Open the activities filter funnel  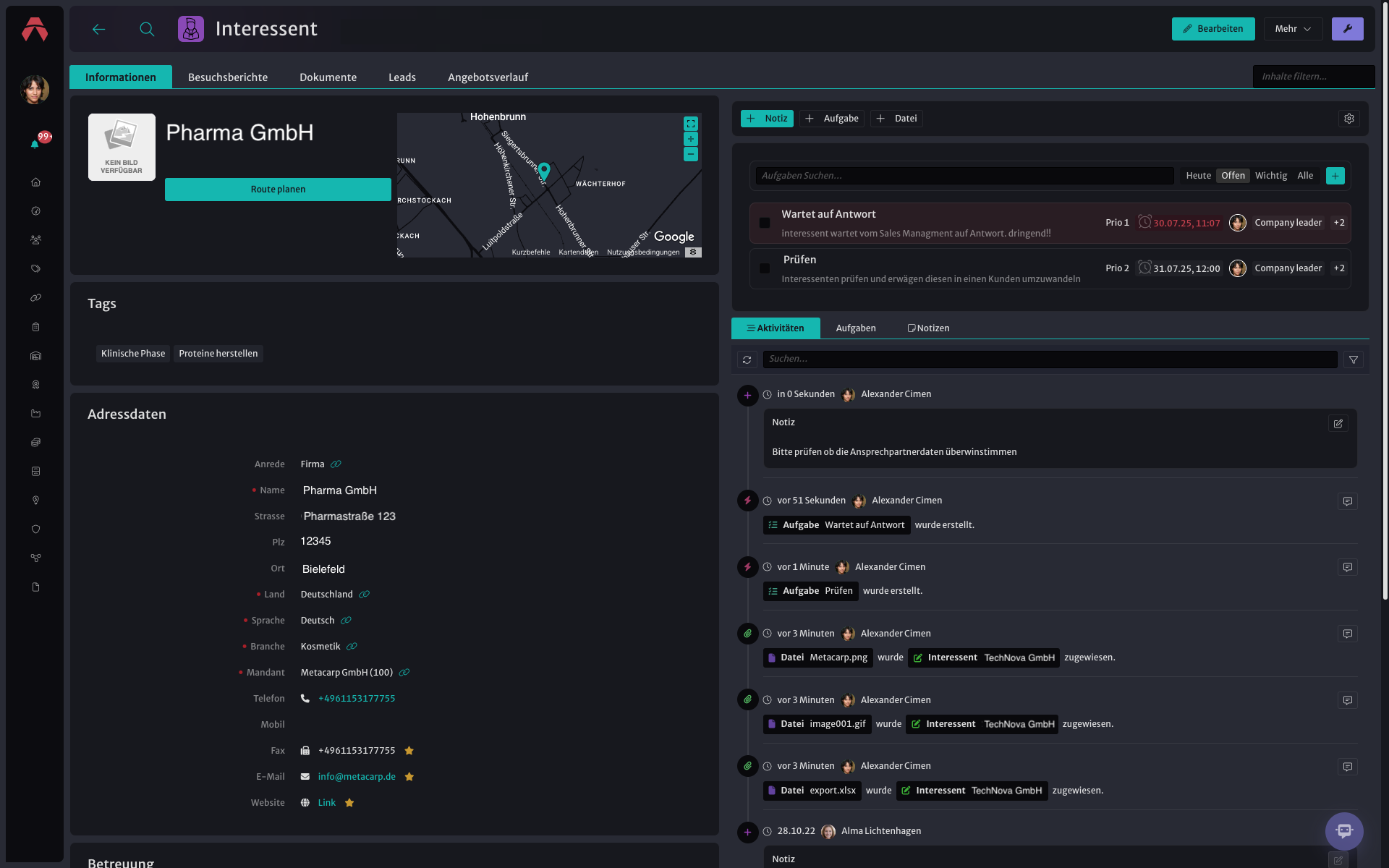point(1354,359)
